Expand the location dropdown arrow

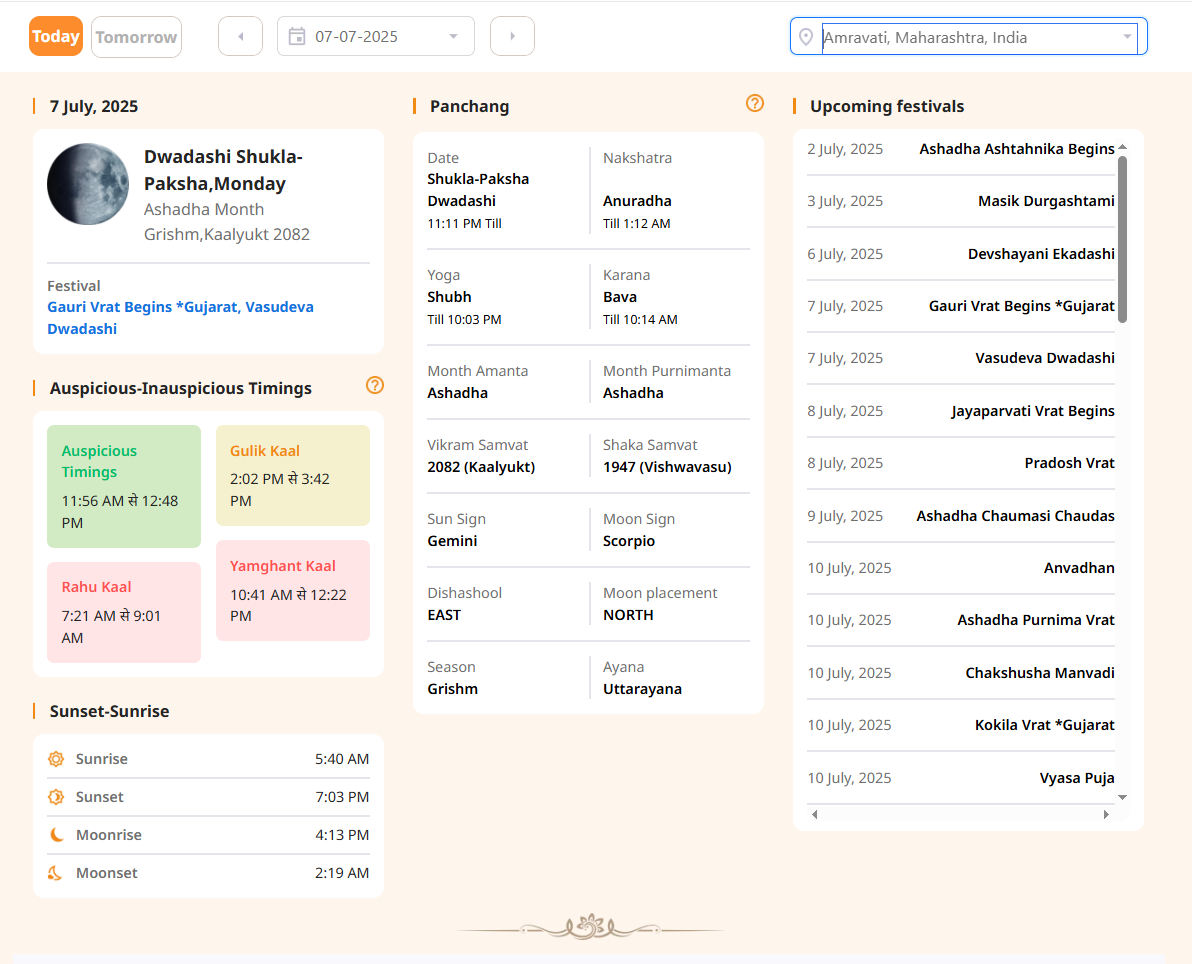pyautogui.click(x=1128, y=37)
